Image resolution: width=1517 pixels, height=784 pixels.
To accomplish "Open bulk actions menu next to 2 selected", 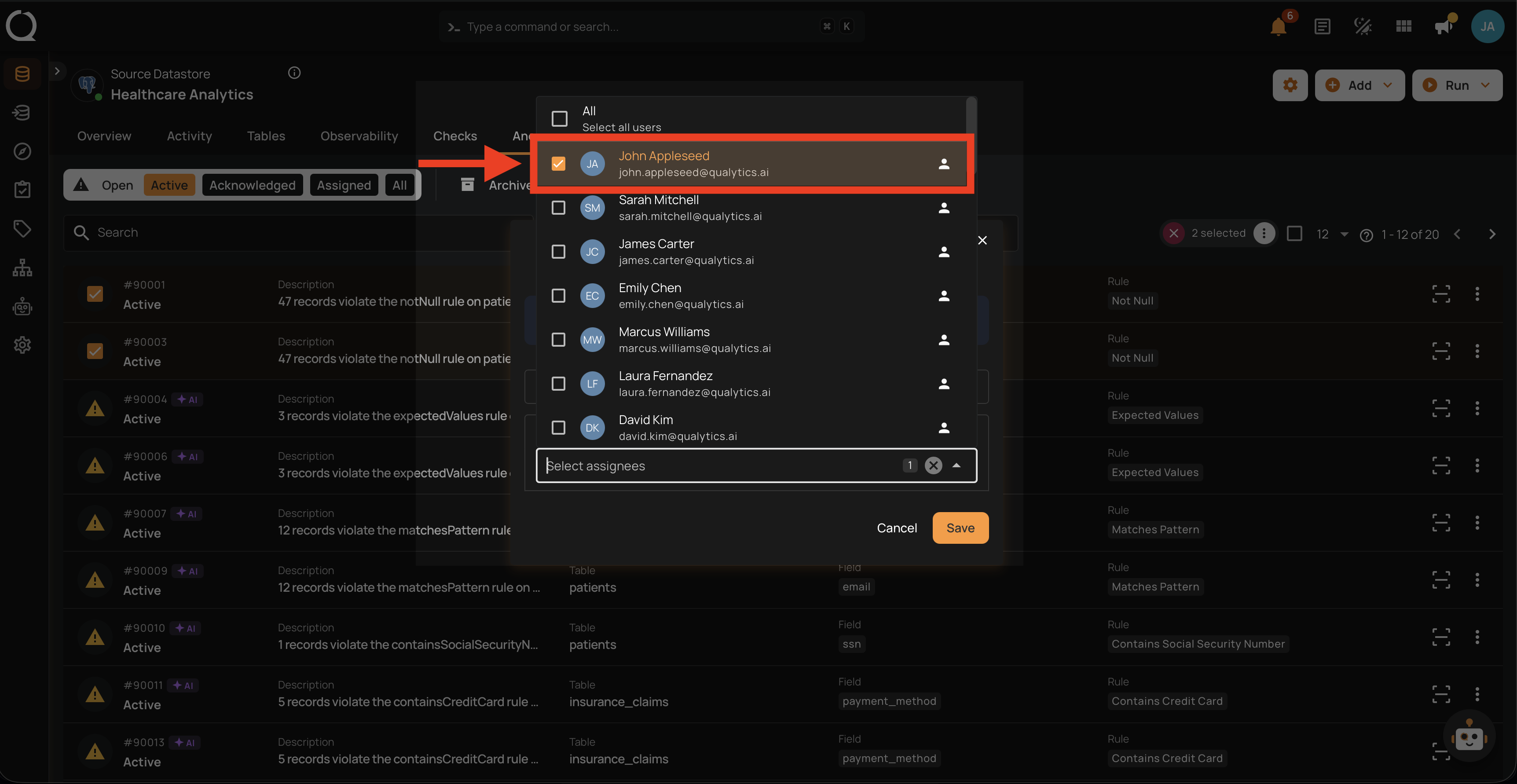I will (x=1264, y=233).
